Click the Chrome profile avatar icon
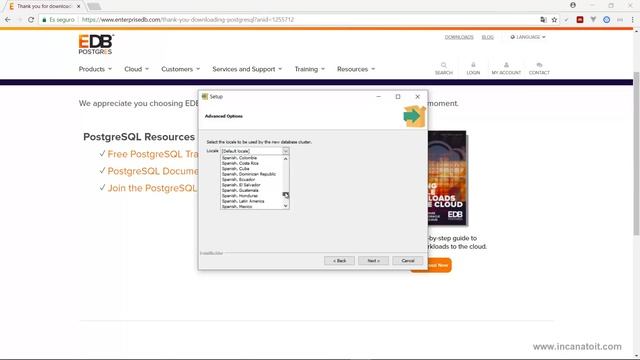This screenshot has height=360, width=640. [573, 5]
